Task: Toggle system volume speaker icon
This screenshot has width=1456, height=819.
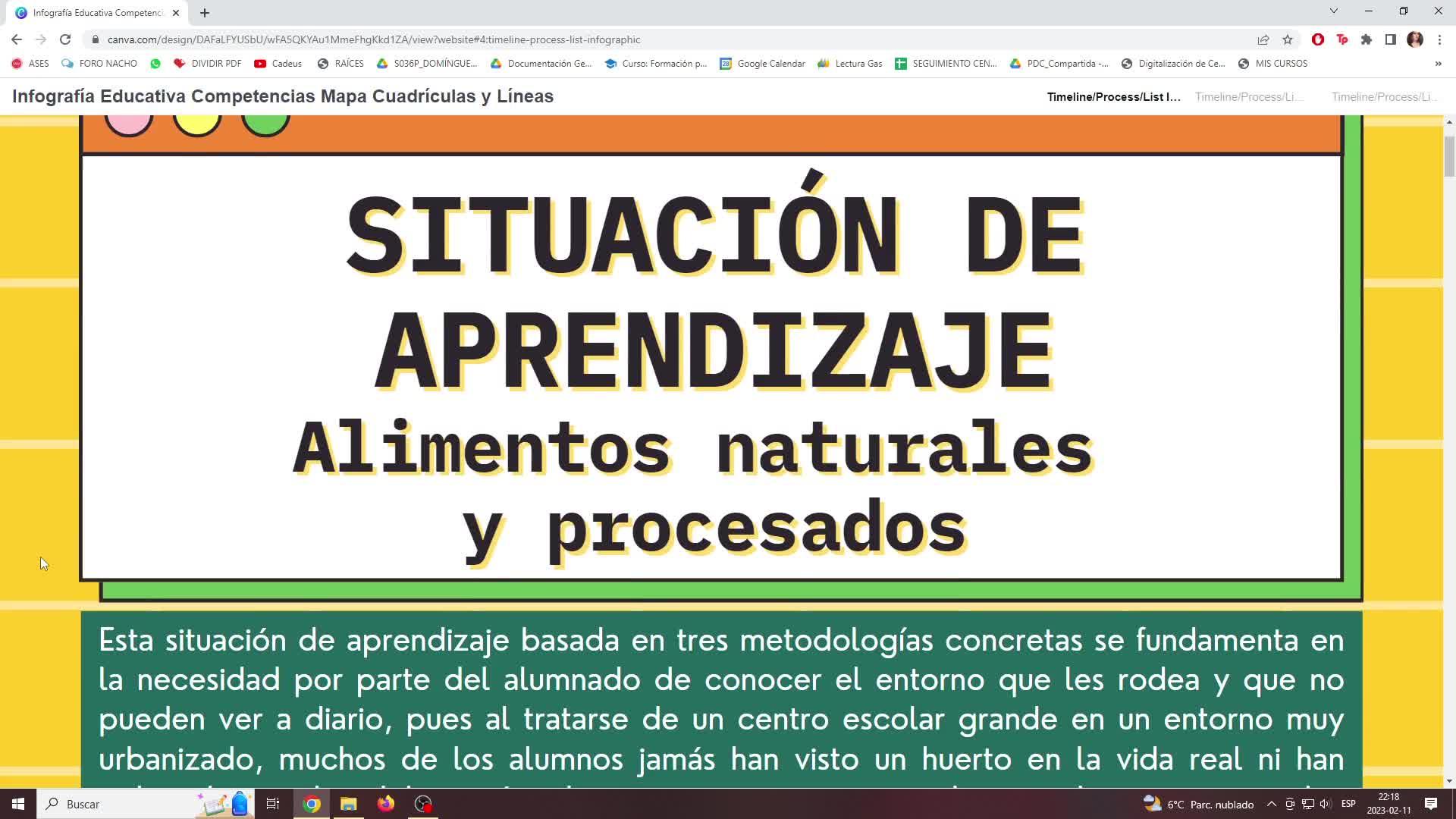Action: tap(1325, 804)
